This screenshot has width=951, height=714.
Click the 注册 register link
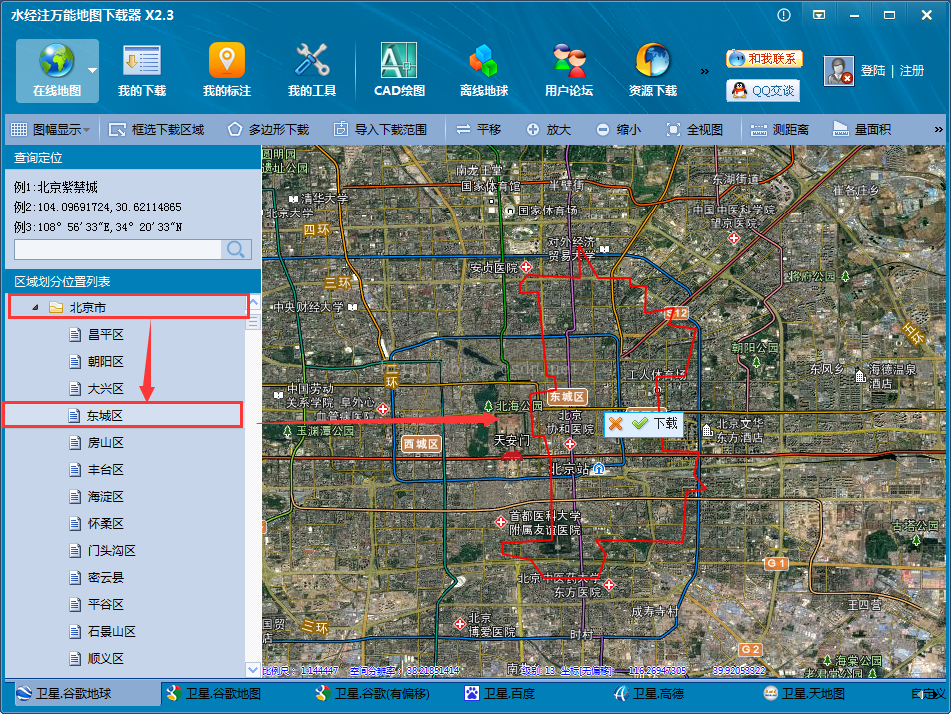pyautogui.click(x=912, y=70)
